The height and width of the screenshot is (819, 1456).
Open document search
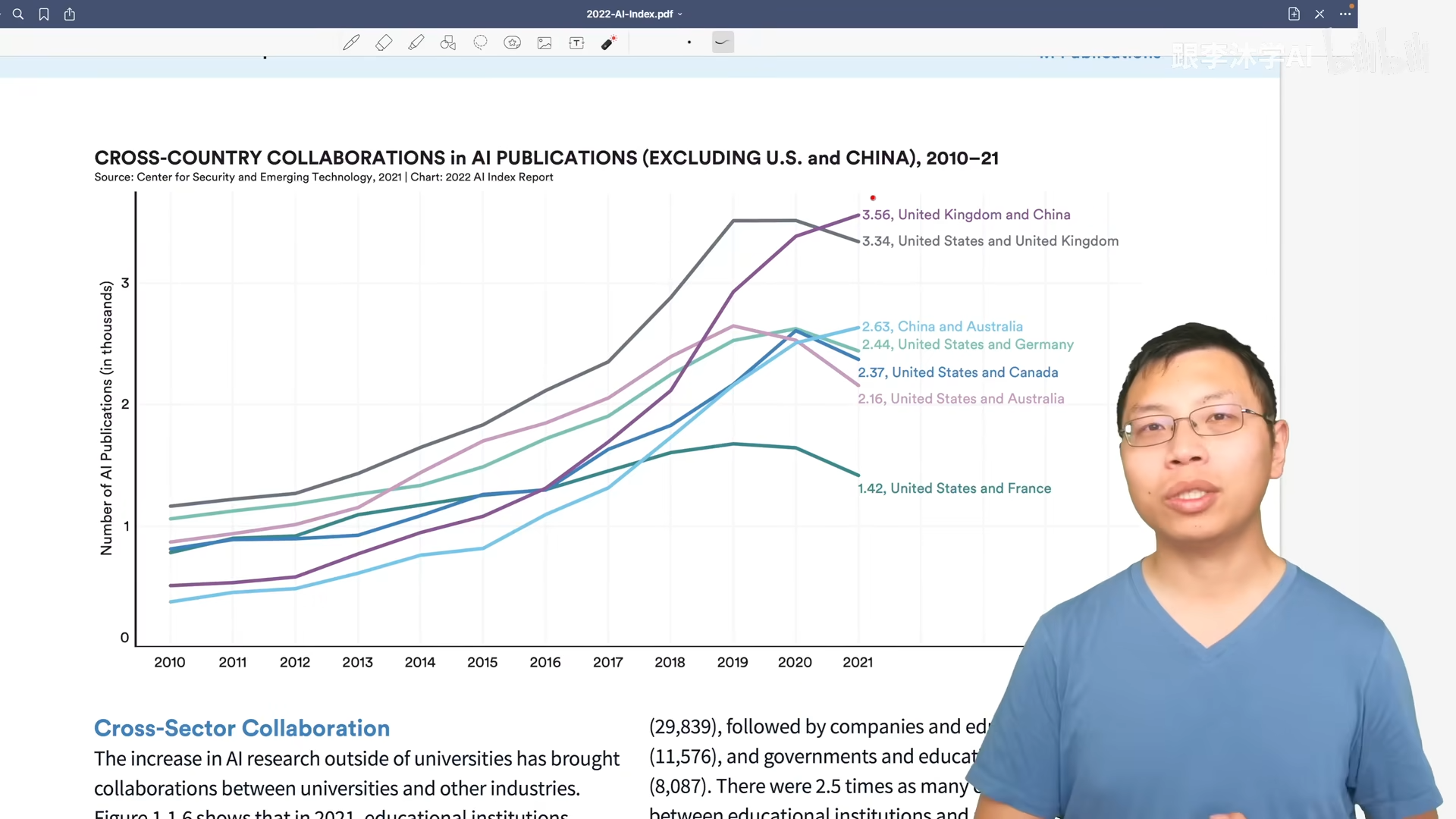18,14
